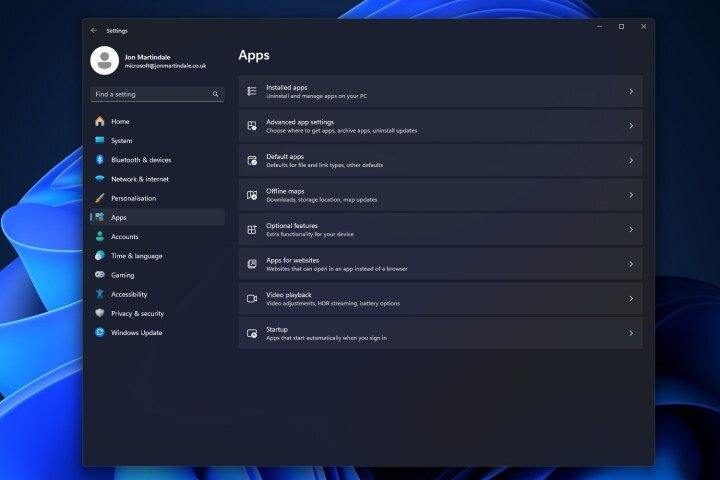
Task: Click 'Uninstall and manage apps on your PC'
Action: [x=316, y=96]
